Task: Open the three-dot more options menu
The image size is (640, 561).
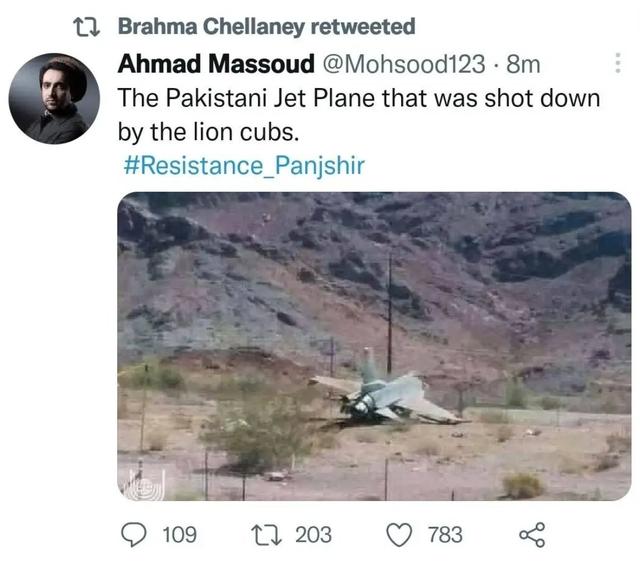Action: click(618, 63)
